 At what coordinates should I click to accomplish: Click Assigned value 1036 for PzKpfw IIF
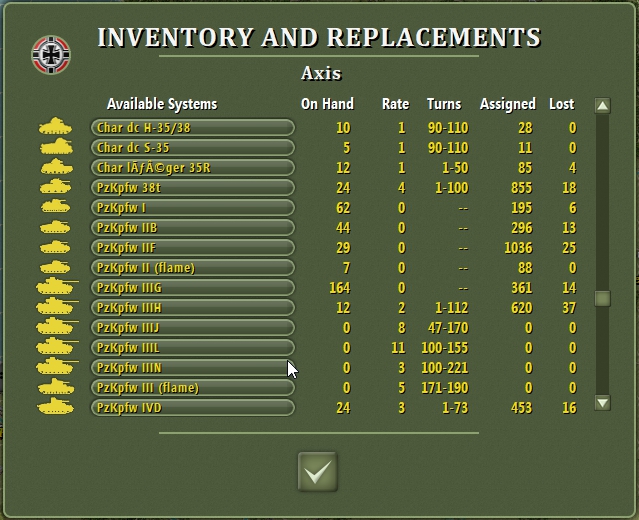pyautogui.click(x=518, y=248)
